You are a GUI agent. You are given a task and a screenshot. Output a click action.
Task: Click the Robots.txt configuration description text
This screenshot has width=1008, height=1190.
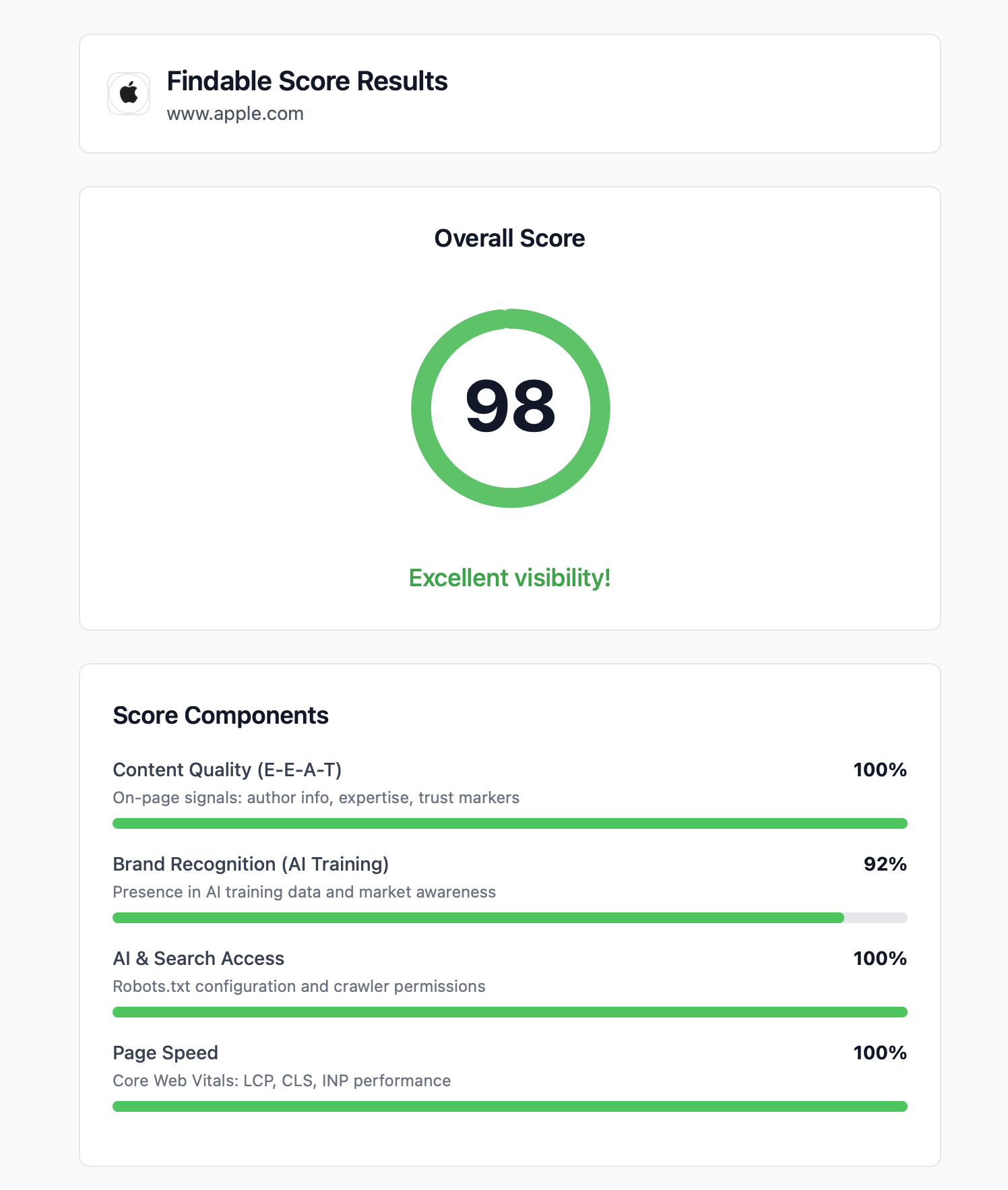[x=298, y=987]
